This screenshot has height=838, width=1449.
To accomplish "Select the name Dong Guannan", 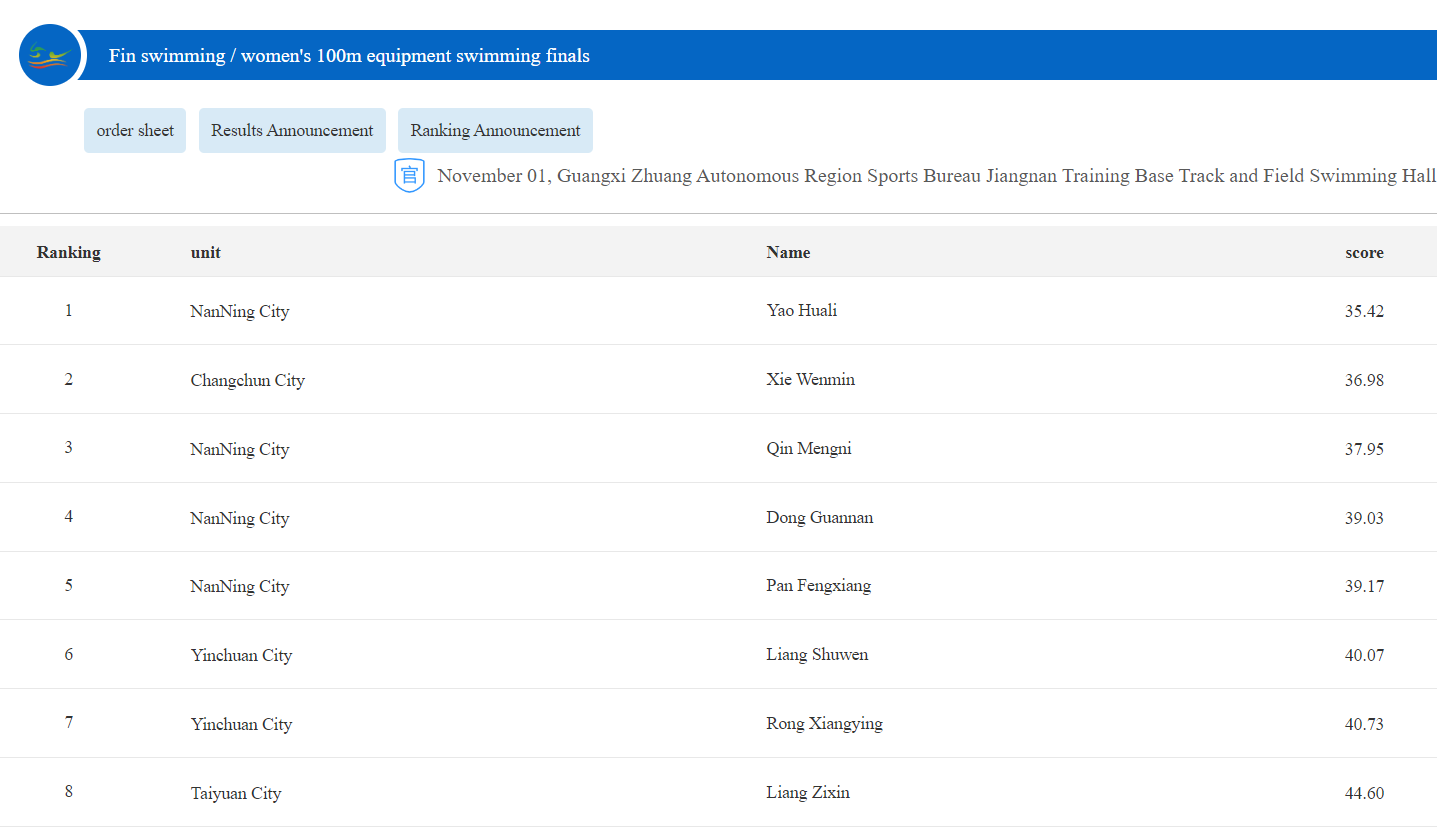I will coord(820,518).
